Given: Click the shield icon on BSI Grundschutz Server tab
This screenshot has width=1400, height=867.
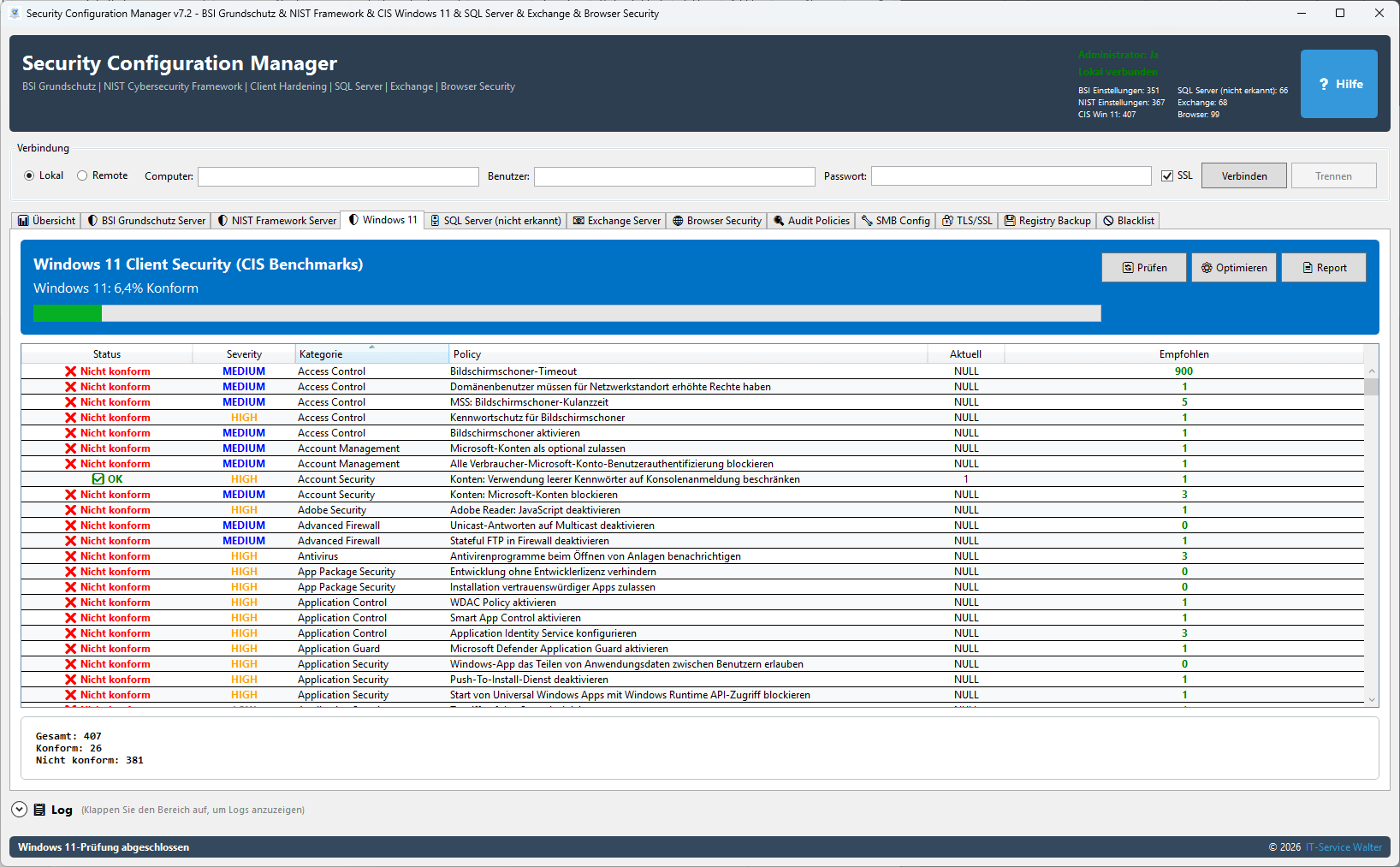Looking at the screenshot, I should [x=92, y=221].
